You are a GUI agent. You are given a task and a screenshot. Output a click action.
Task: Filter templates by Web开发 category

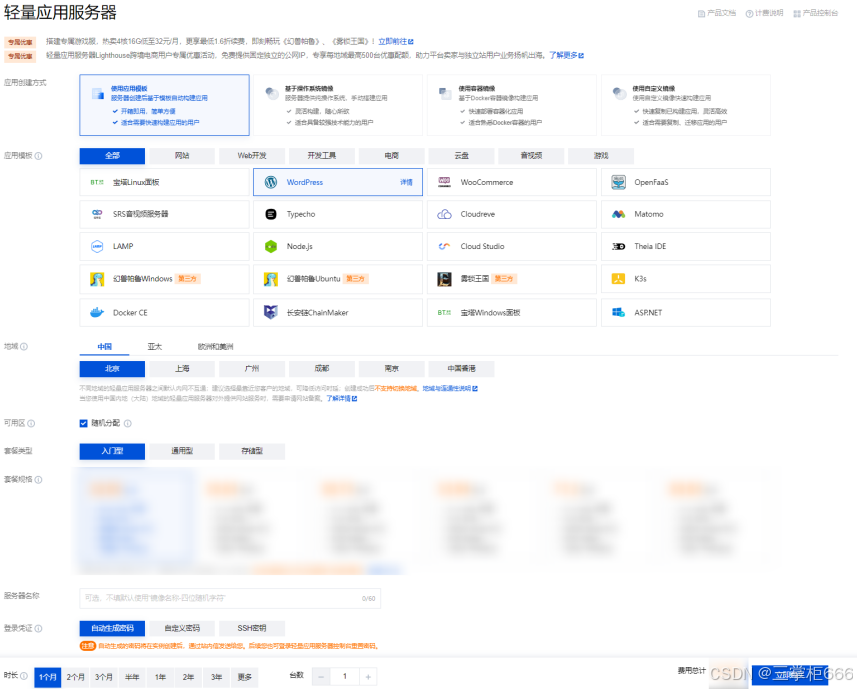[252, 156]
